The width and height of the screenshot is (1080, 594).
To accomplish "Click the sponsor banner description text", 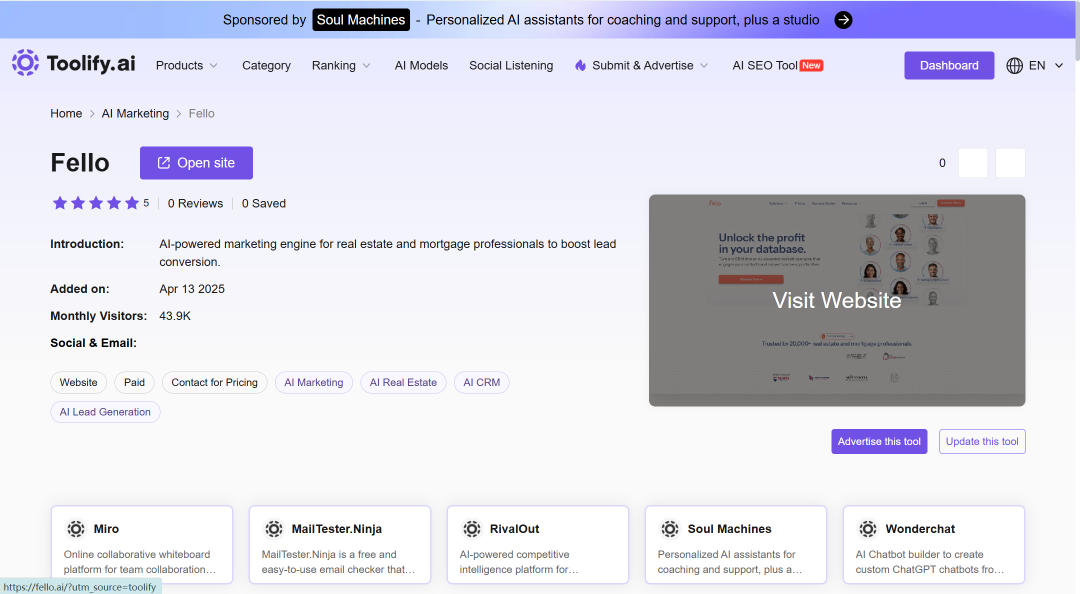I will 623,20.
